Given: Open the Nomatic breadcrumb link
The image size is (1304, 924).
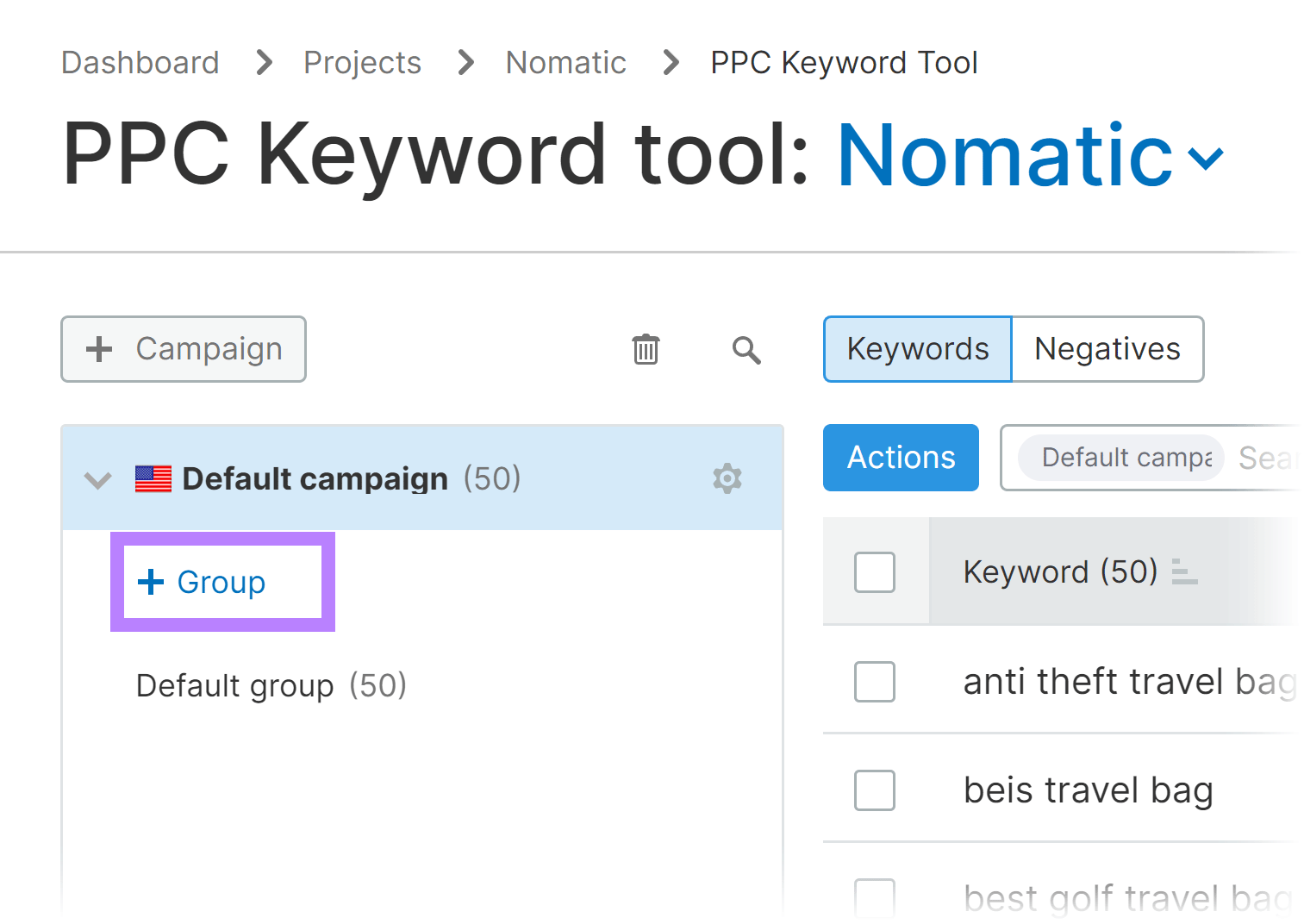Looking at the screenshot, I should (565, 63).
